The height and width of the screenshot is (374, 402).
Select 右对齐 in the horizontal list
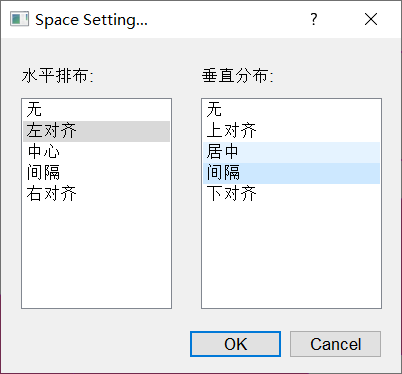96,194
